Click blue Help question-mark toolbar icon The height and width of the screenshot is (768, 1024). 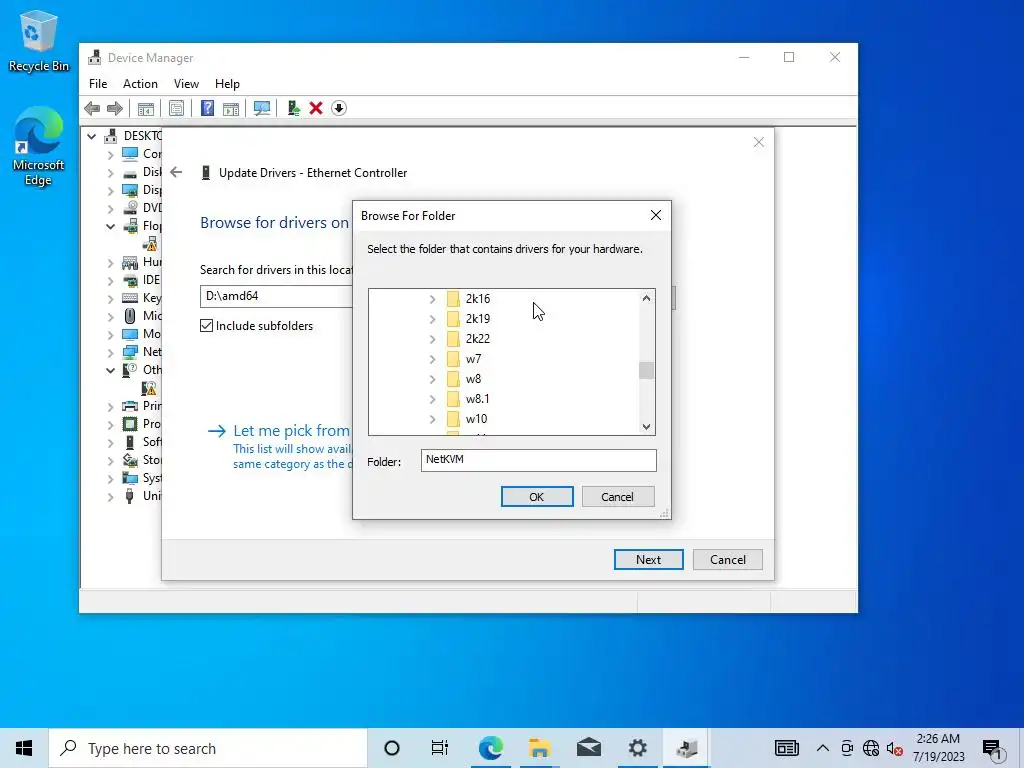[x=207, y=108]
